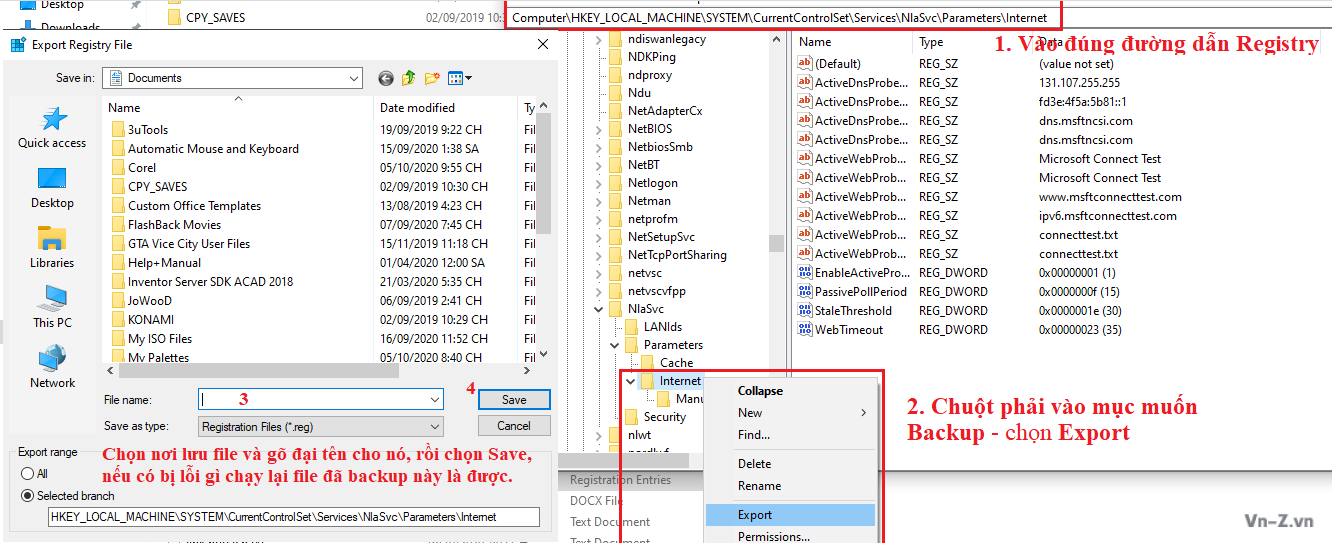Viewport: 1332px width, 543px height.
Task: Open Network in the places bar
Action: (x=52, y=368)
